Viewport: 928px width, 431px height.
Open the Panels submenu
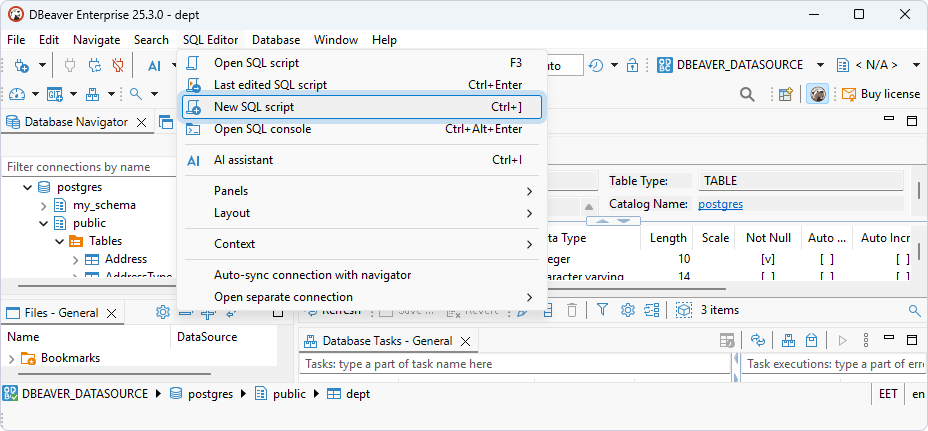(361, 191)
